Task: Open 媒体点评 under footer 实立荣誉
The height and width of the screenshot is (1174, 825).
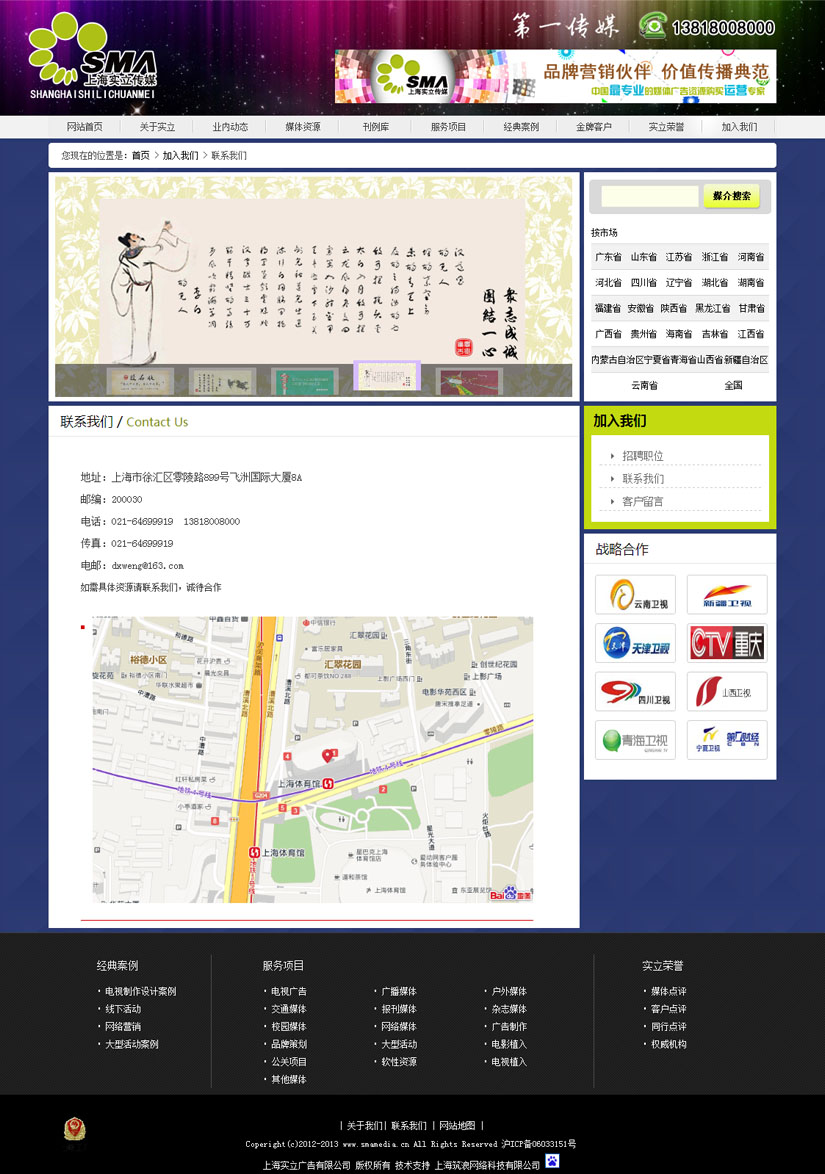Action: coord(669,991)
